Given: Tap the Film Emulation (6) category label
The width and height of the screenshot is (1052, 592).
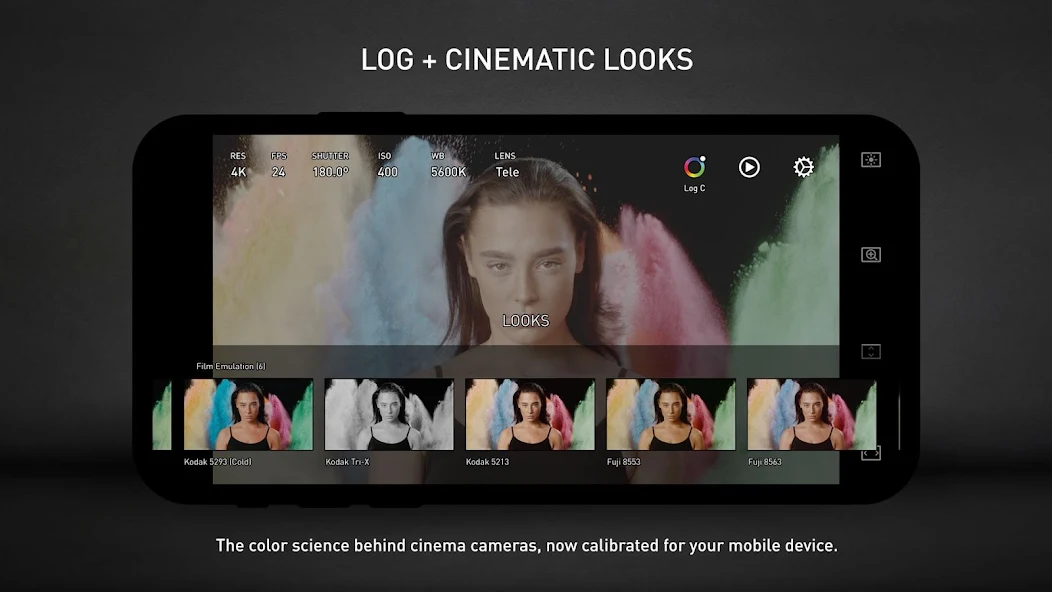Looking at the screenshot, I should click(231, 367).
